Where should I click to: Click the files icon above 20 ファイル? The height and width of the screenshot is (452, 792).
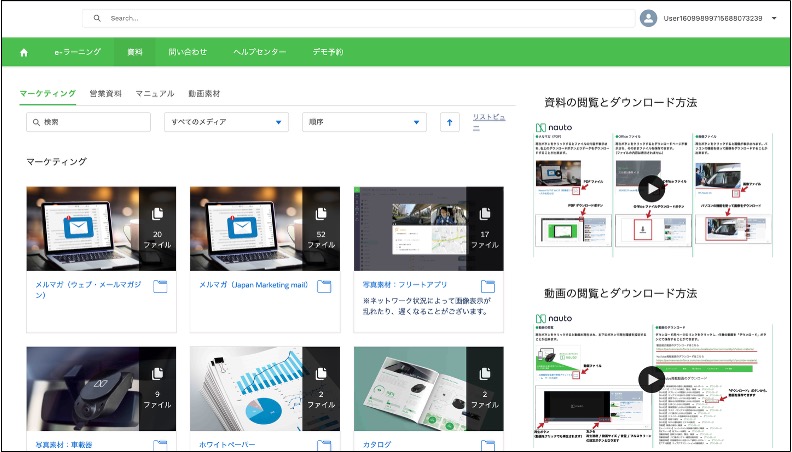click(157, 214)
